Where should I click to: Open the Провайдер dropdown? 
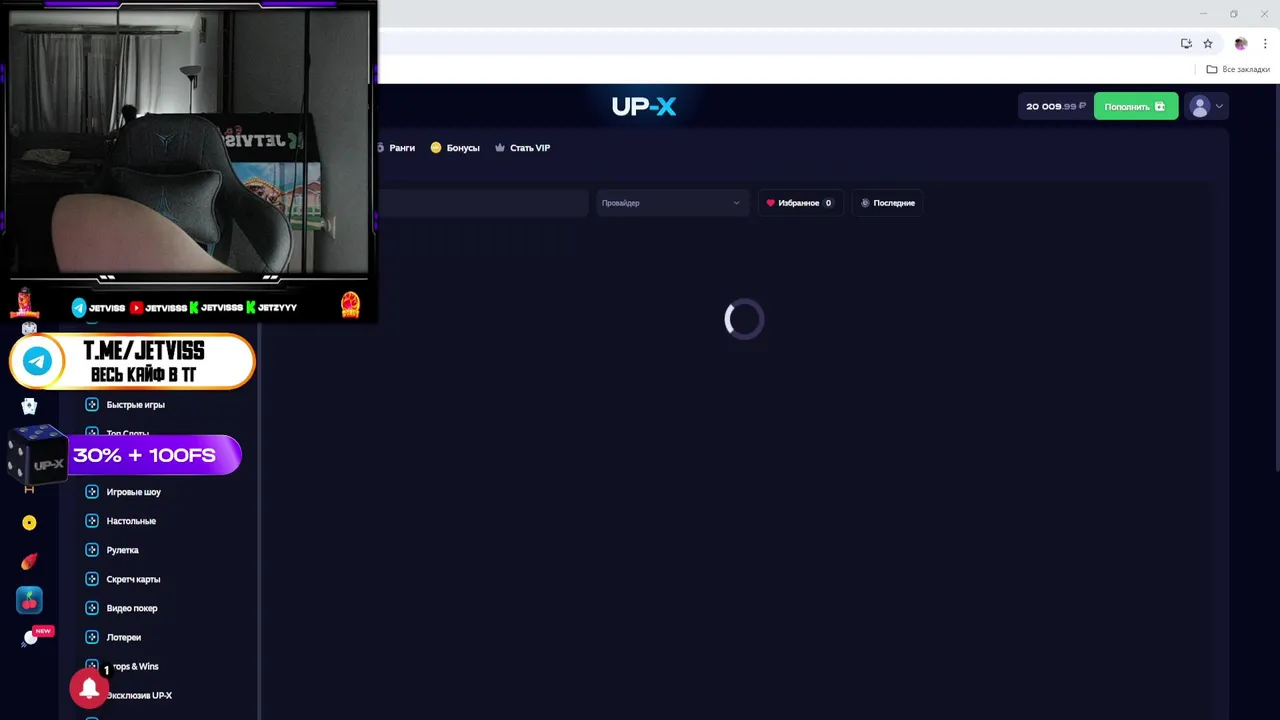pos(672,203)
